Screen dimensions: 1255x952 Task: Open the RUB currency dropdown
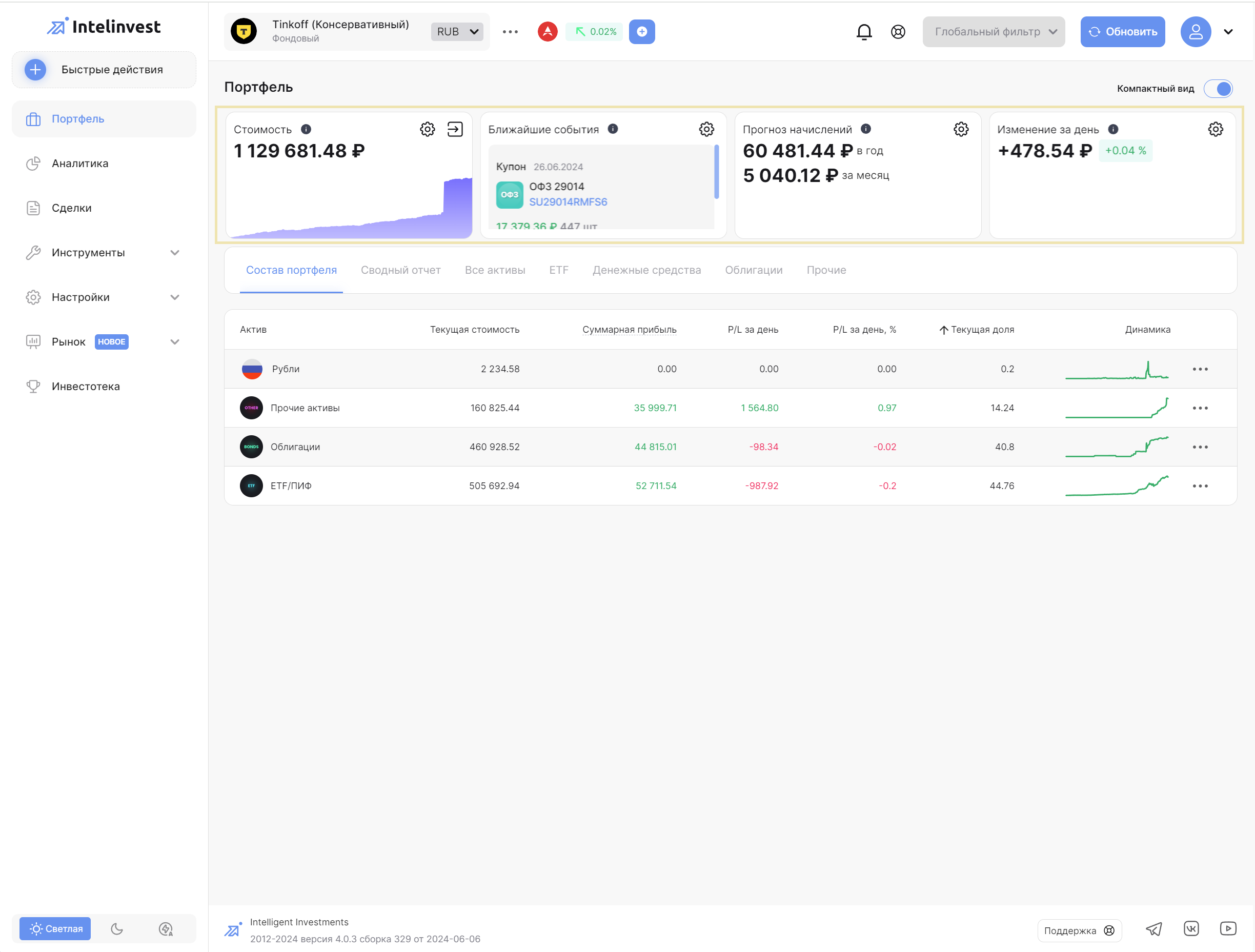[x=457, y=32]
